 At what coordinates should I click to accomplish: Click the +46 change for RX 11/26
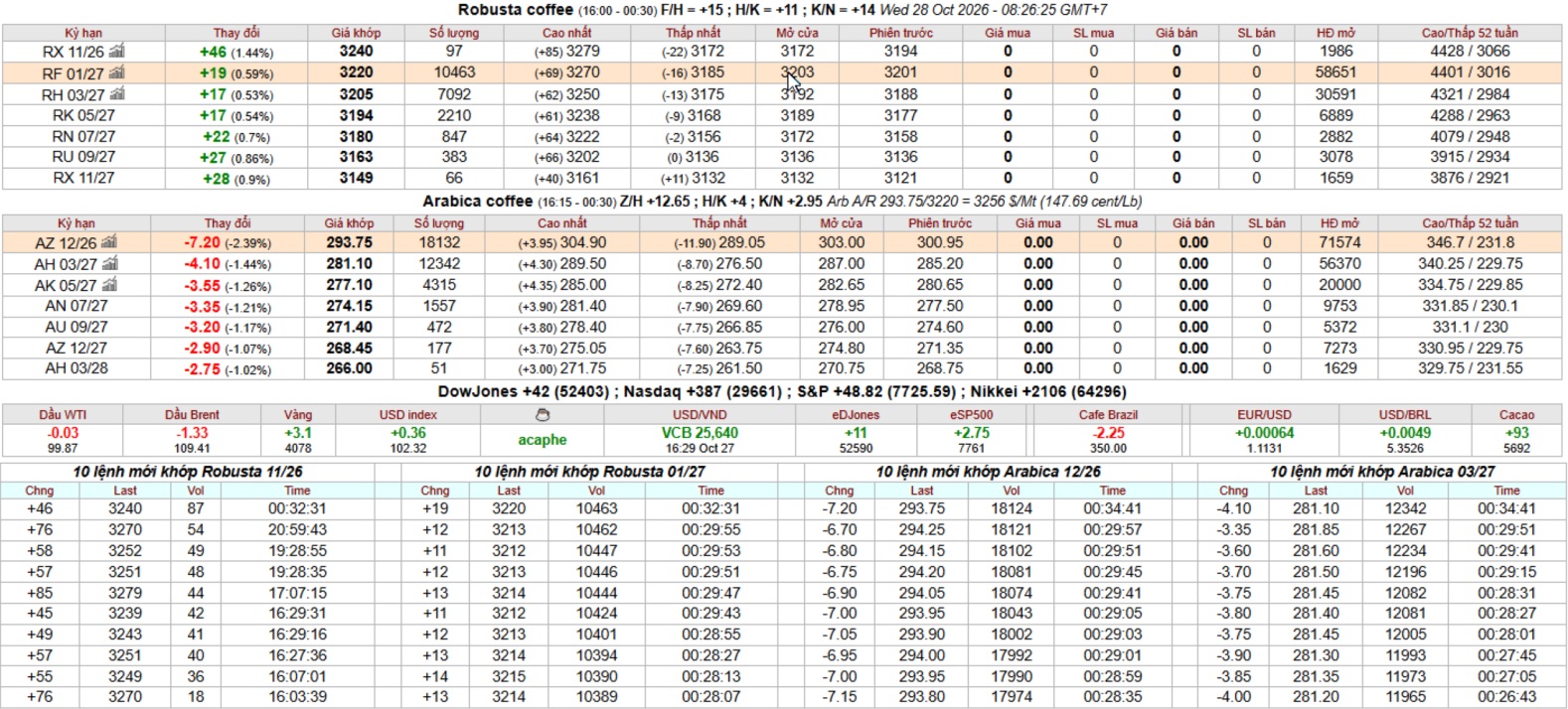click(x=214, y=52)
